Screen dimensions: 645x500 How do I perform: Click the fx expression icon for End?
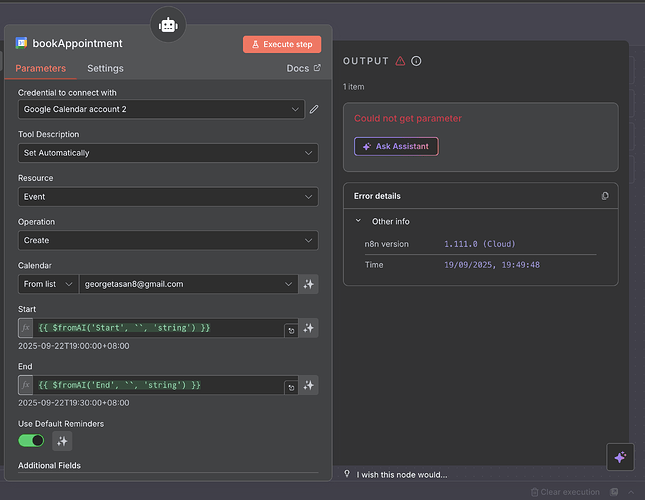tap(26, 385)
